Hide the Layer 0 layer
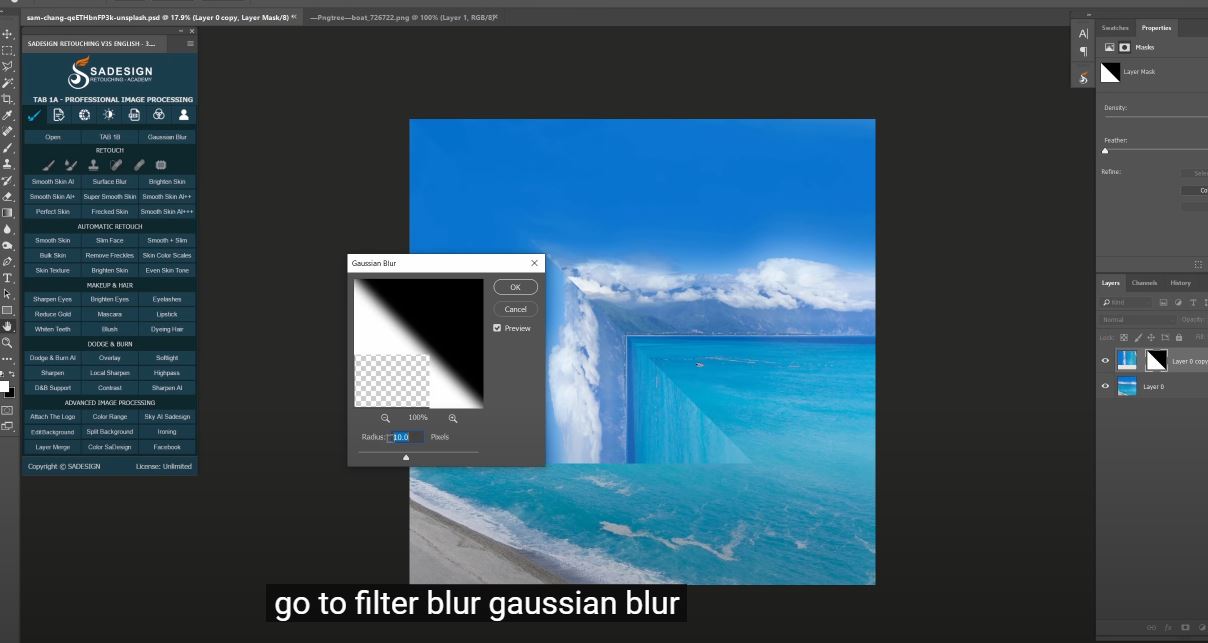 (1105, 386)
